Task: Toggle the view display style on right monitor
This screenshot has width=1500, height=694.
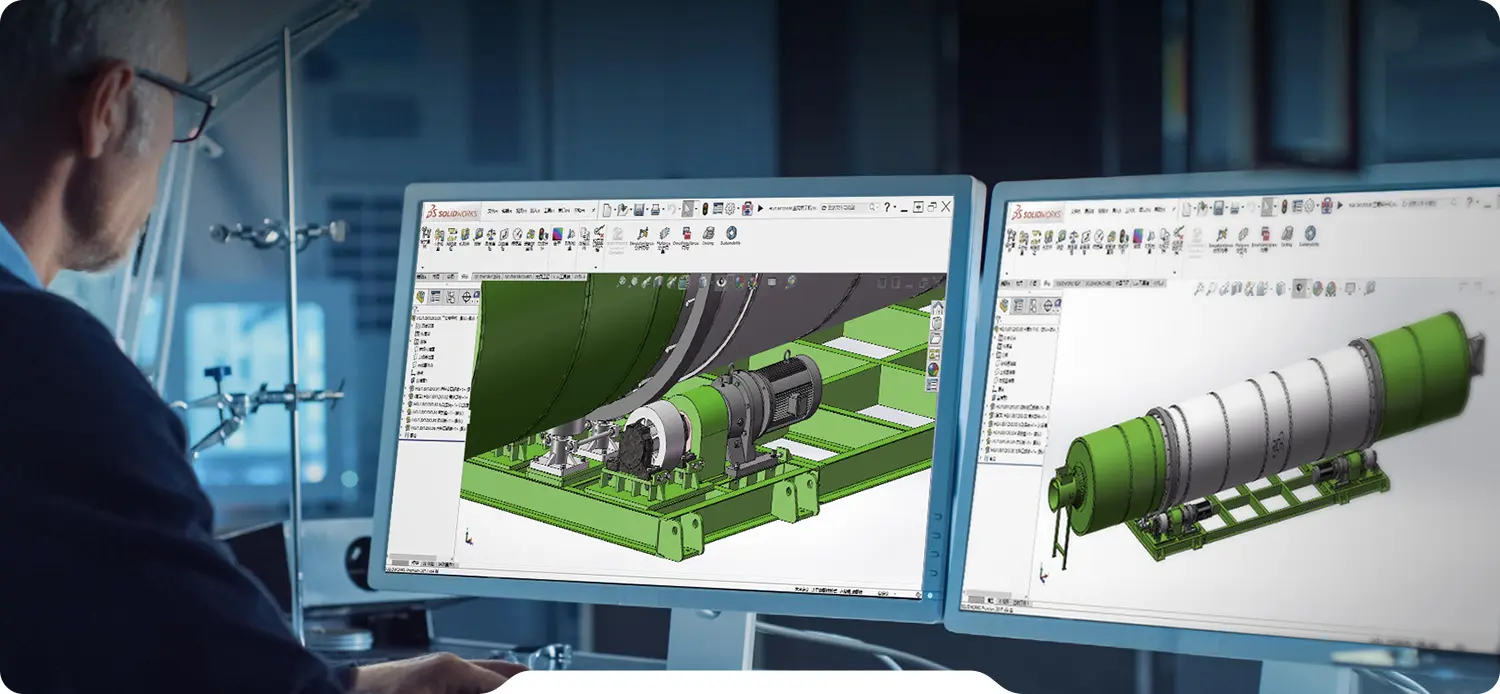Action: coord(1299,289)
